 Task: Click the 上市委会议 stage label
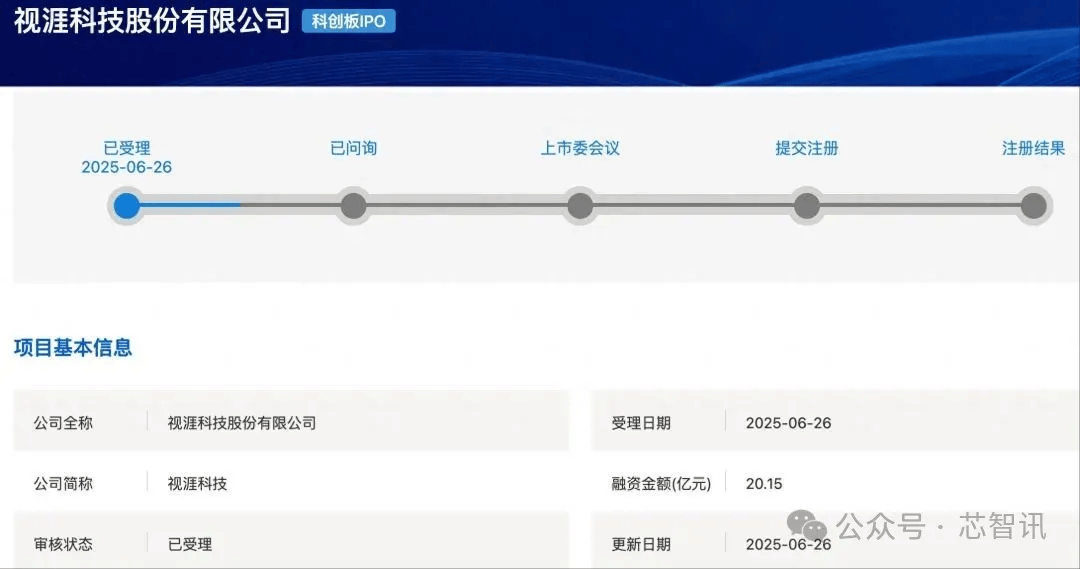pos(580,148)
